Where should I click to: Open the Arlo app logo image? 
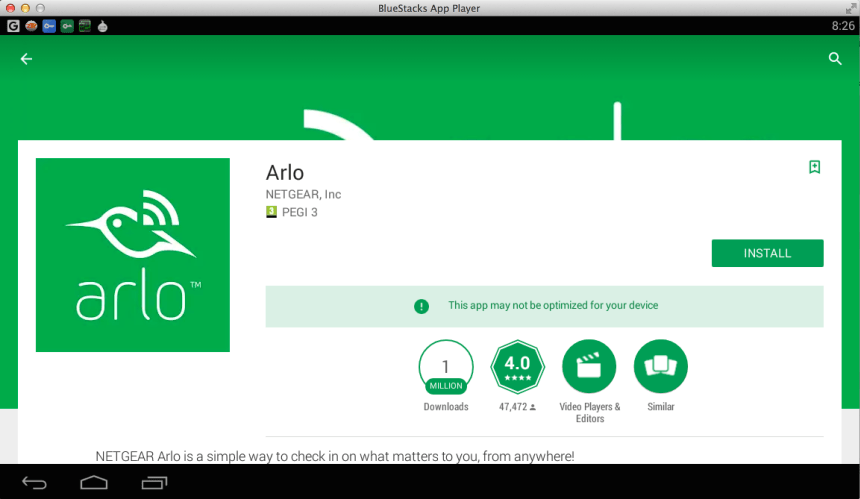(133, 255)
